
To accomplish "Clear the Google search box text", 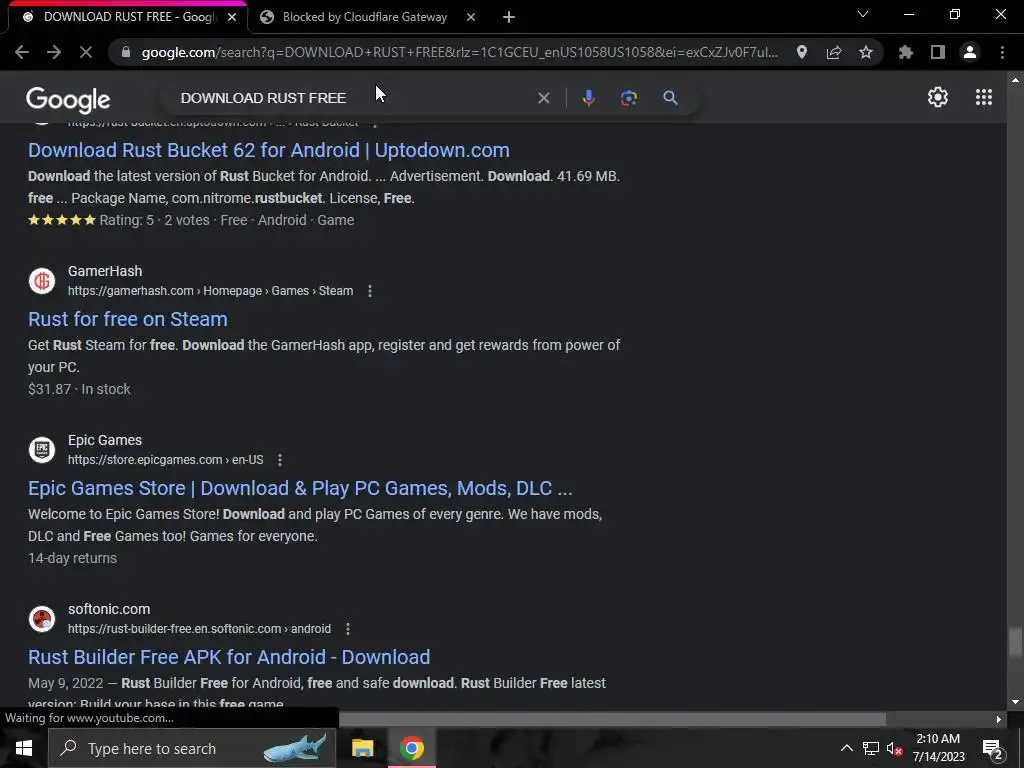I will (x=543, y=98).
